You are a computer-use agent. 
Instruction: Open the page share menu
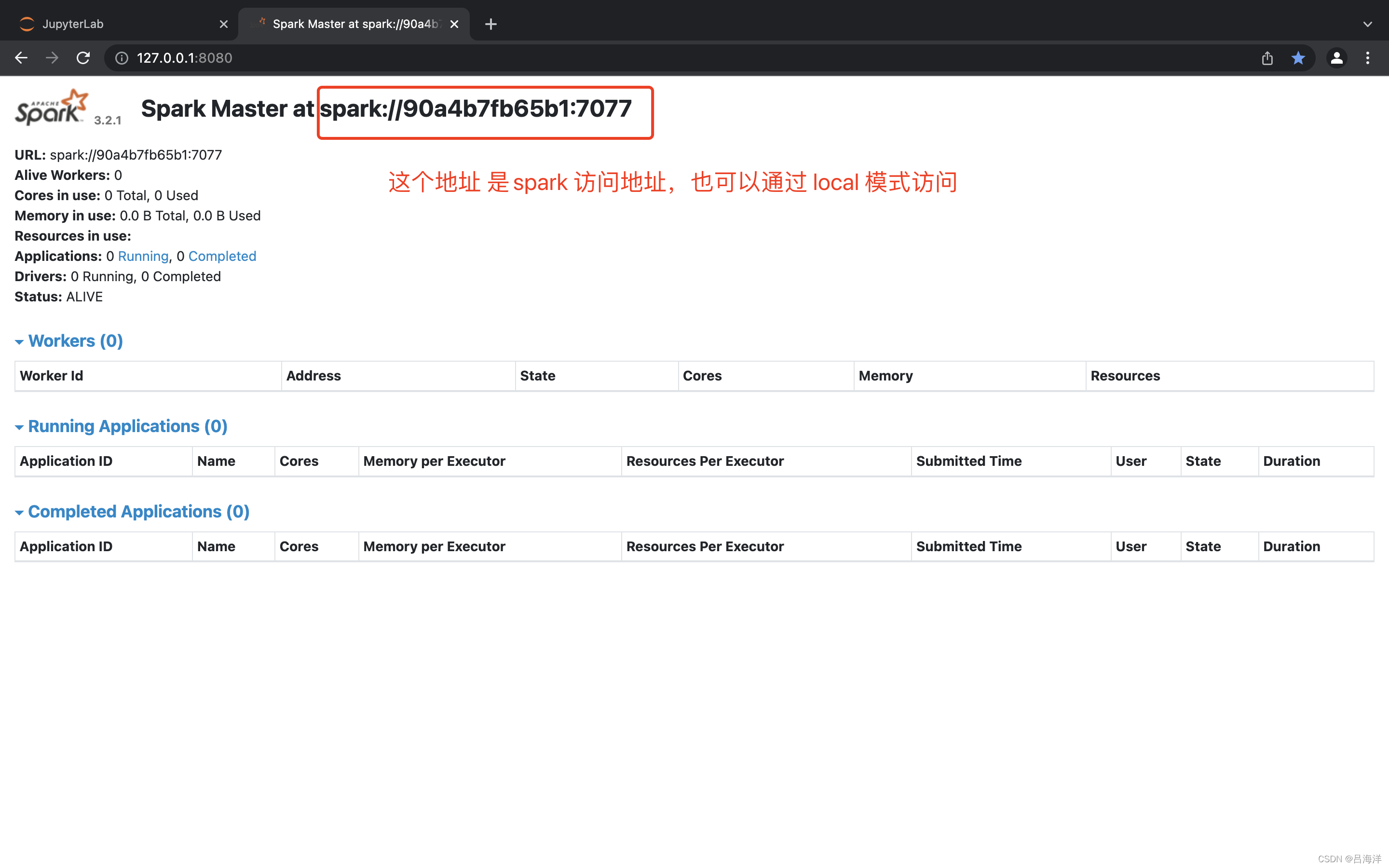1267,57
